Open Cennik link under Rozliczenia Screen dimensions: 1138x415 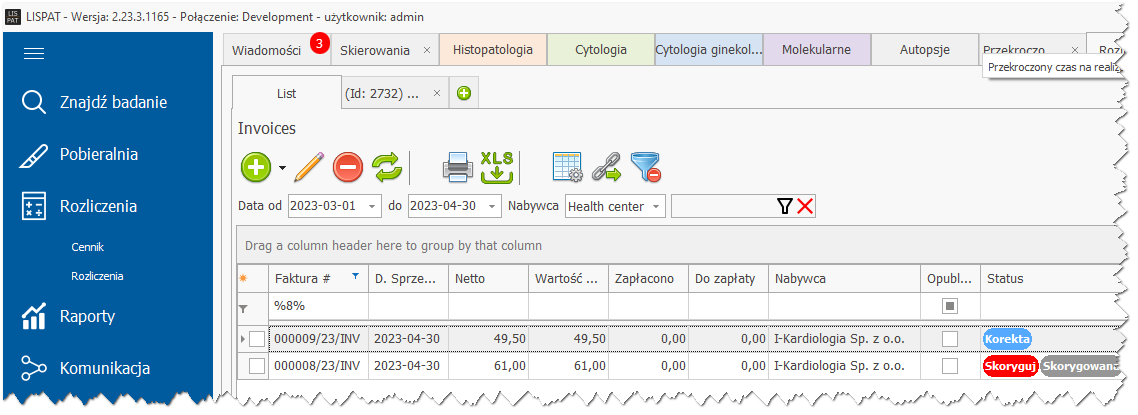[x=88, y=246]
